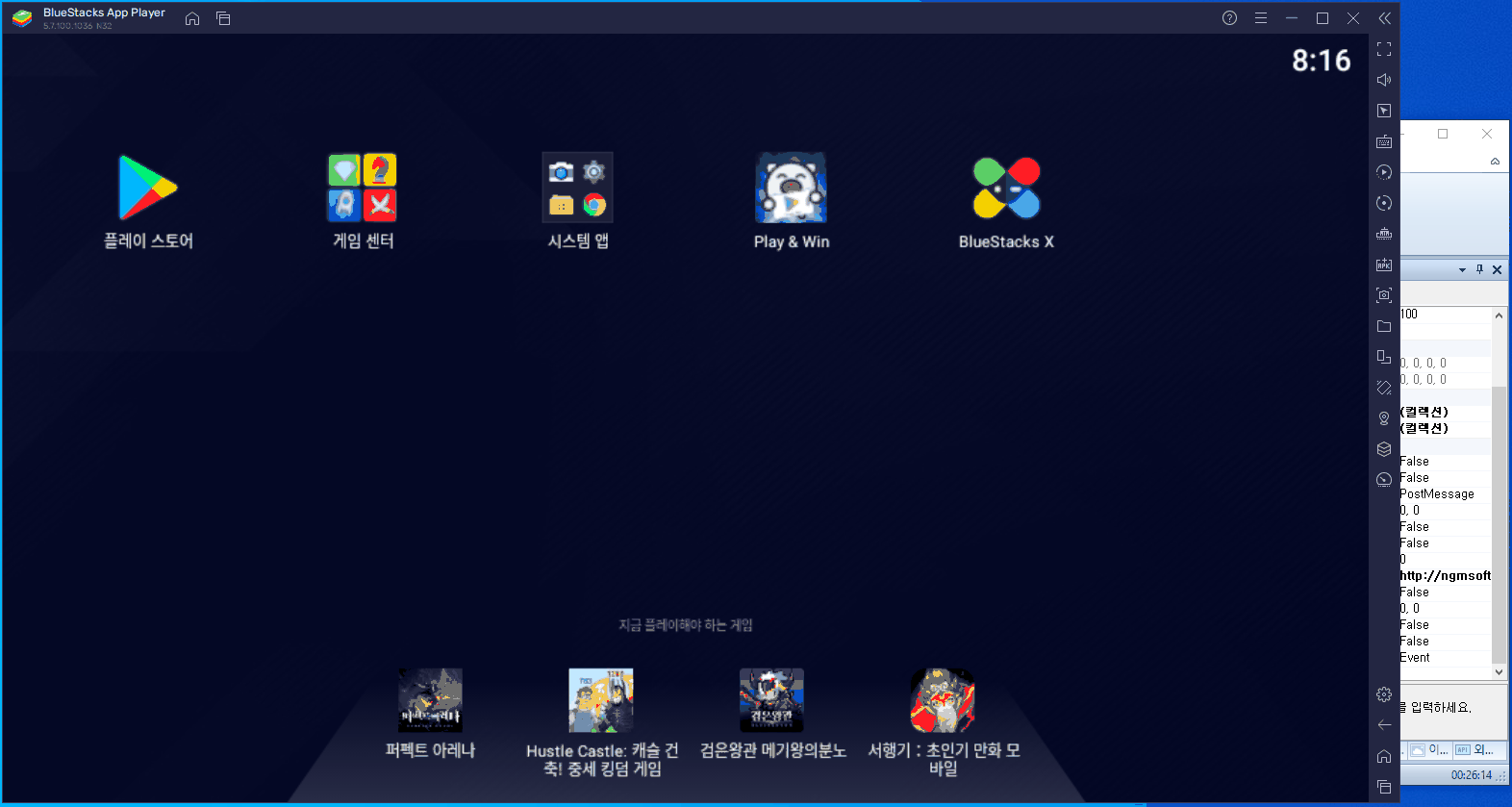The width and height of the screenshot is (1512, 807).
Task: Click the back arrow in side toolbar
Action: (x=1384, y=725)
